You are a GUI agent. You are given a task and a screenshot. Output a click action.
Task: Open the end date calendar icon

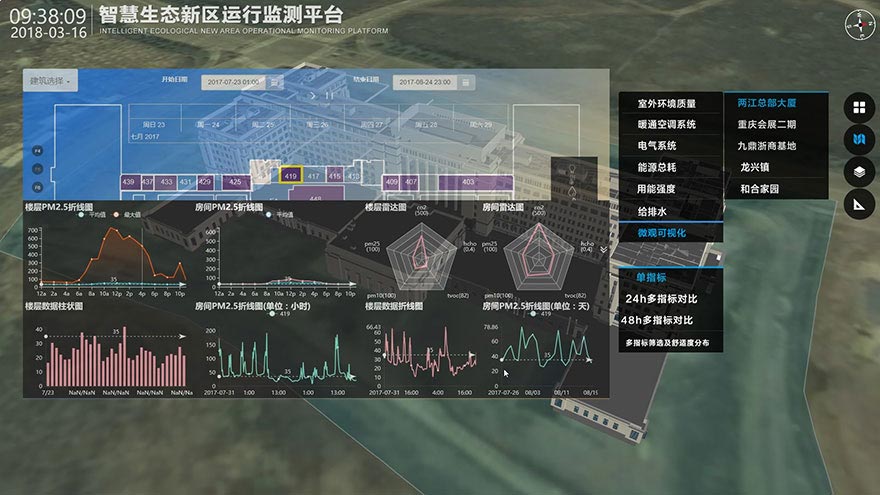[x=465, y=82]
